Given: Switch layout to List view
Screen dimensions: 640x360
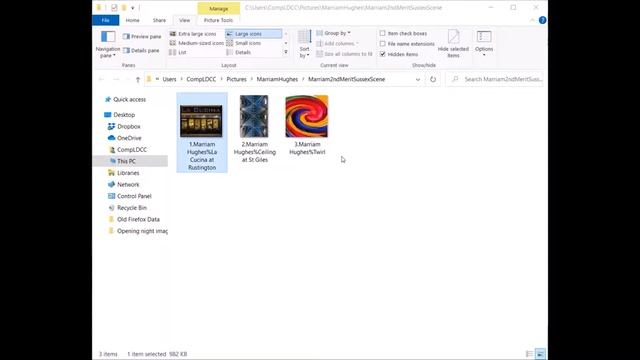Looking at the screenshot, I should [178, 53].
